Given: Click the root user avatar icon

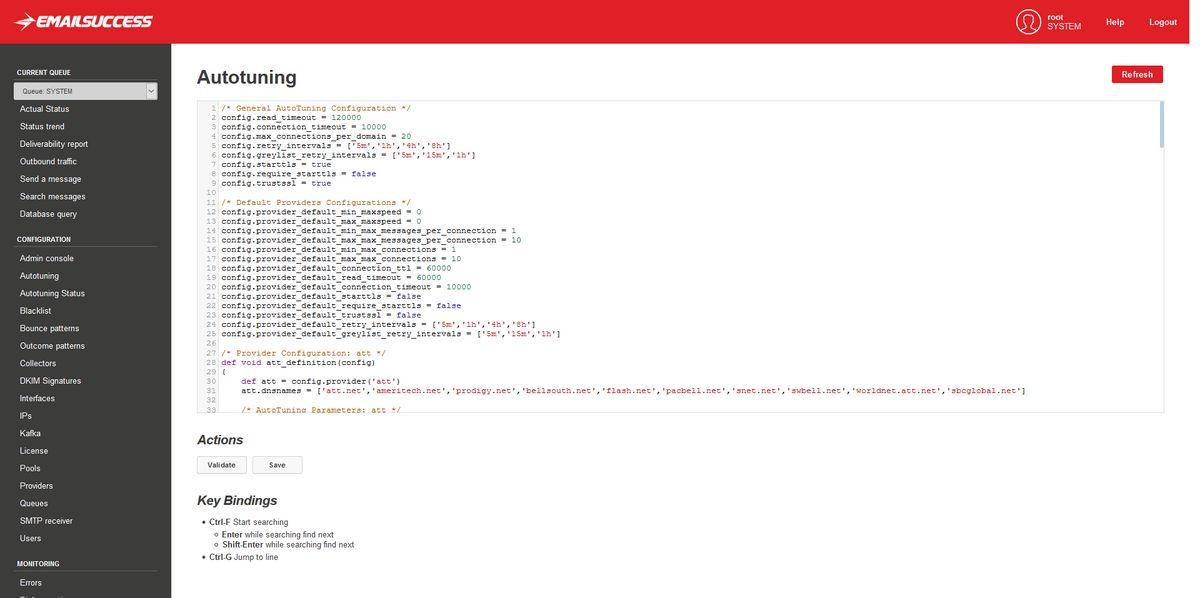Looking at the screenshot, I should point(1028,22).
